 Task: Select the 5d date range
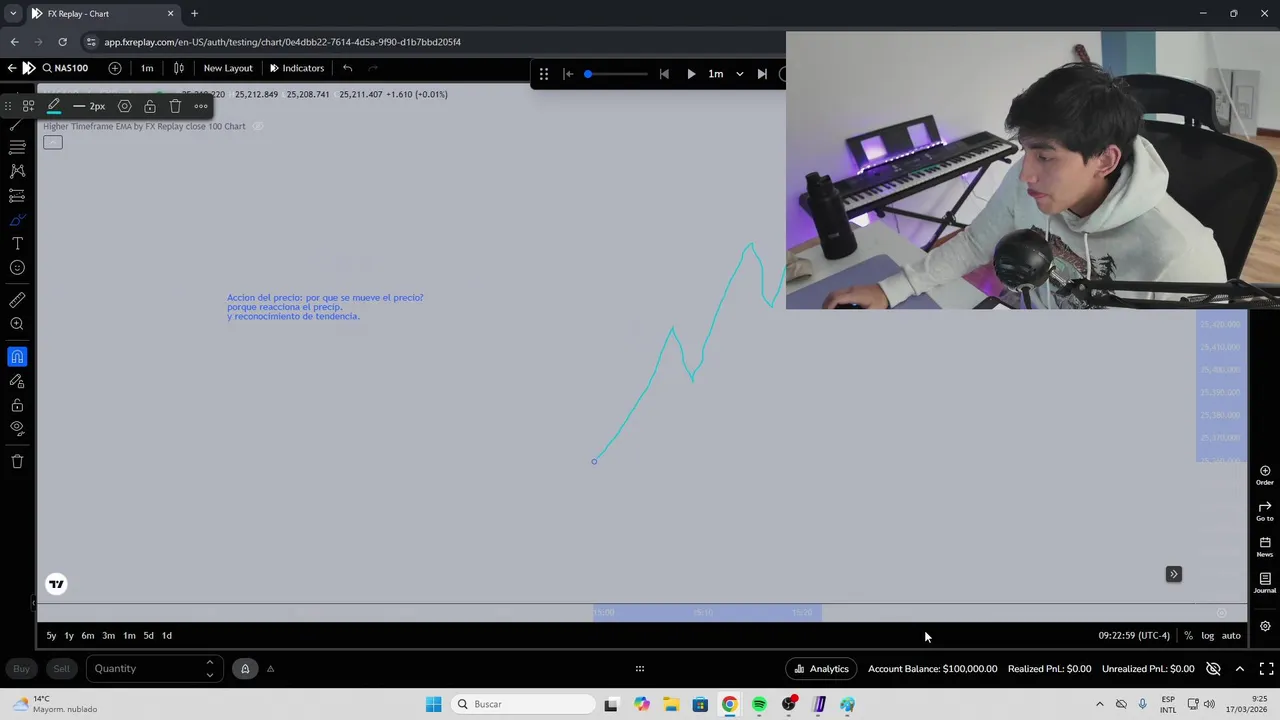pyautogui.click(x=148, y=635)
